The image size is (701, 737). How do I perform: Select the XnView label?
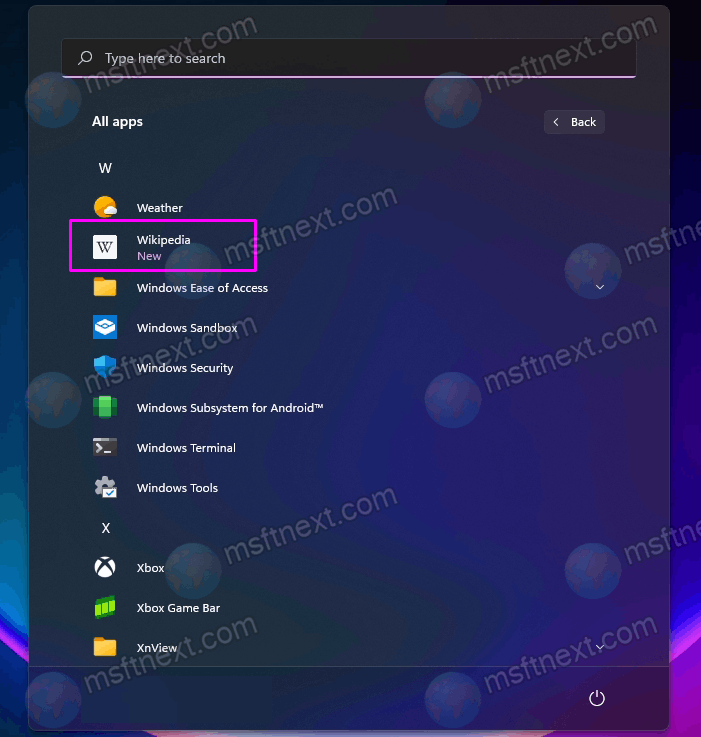pos(157,648)
